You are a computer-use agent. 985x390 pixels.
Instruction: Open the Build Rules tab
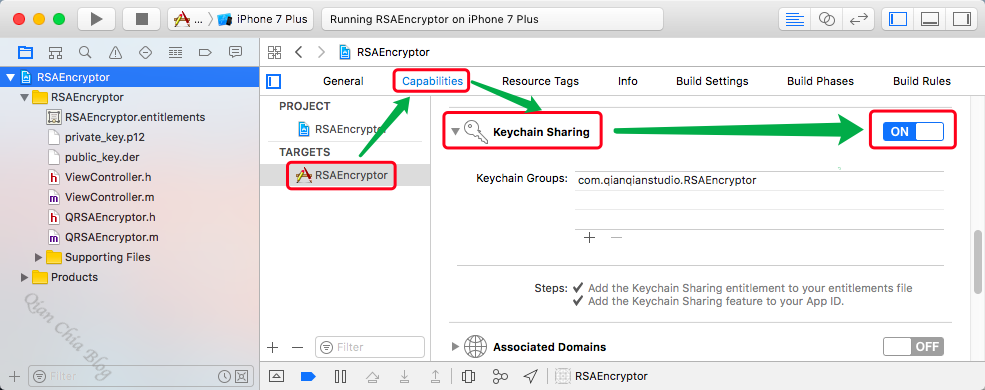coord(922,81)
